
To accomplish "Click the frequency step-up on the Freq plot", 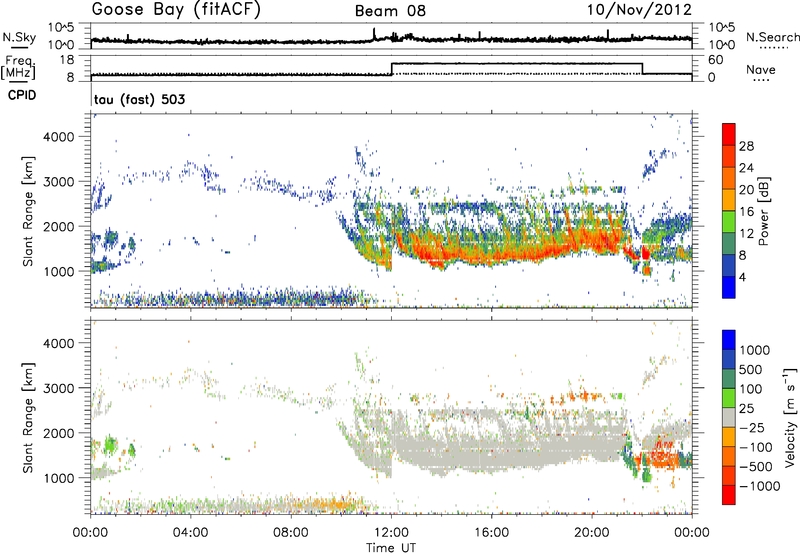I will pyautogui.click(x=391, y=69).
